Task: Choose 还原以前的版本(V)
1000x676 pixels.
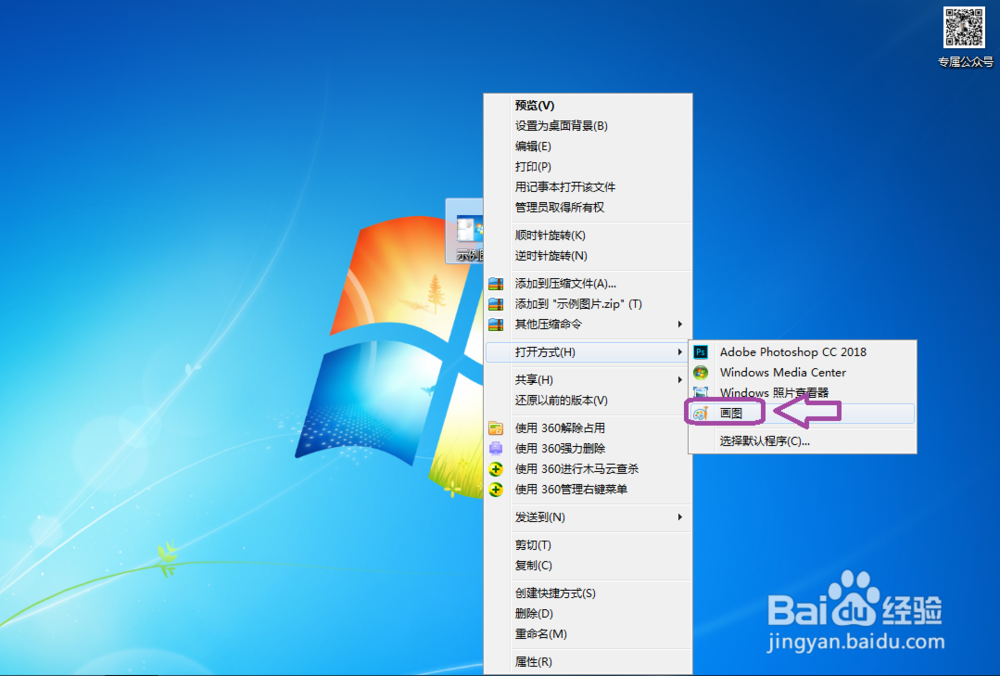Action: click(x=587, y=400)
